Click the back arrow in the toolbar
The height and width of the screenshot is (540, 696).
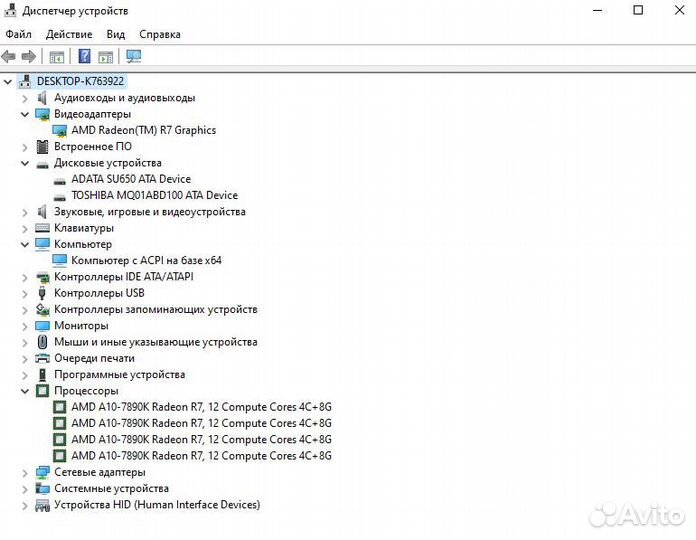[x=9, y=57]
